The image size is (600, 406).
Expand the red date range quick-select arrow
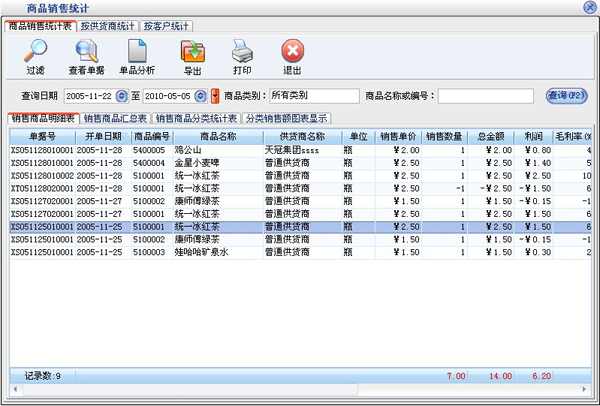pos(215,96)
